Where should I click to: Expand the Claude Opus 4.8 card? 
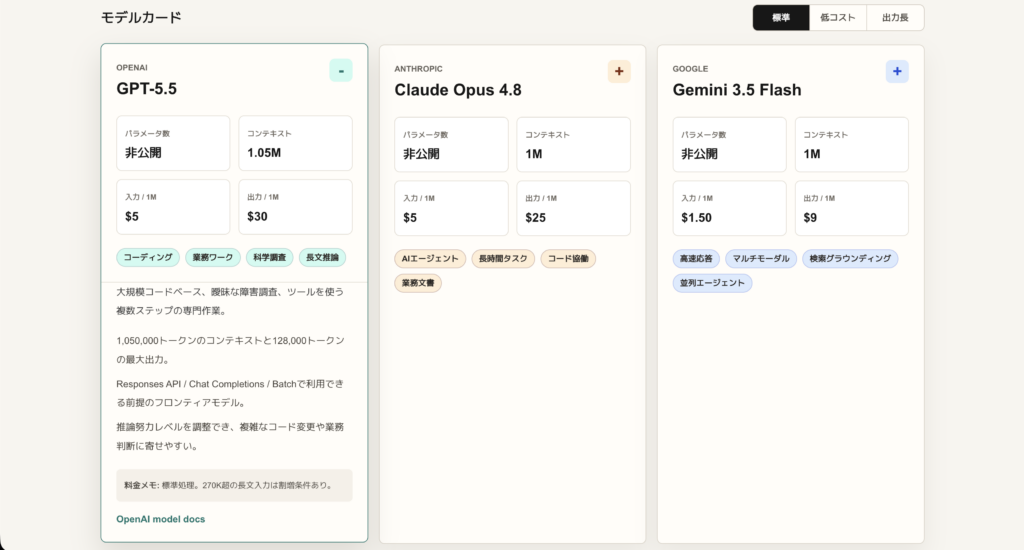pyautogui.click(x=619, y=72)
